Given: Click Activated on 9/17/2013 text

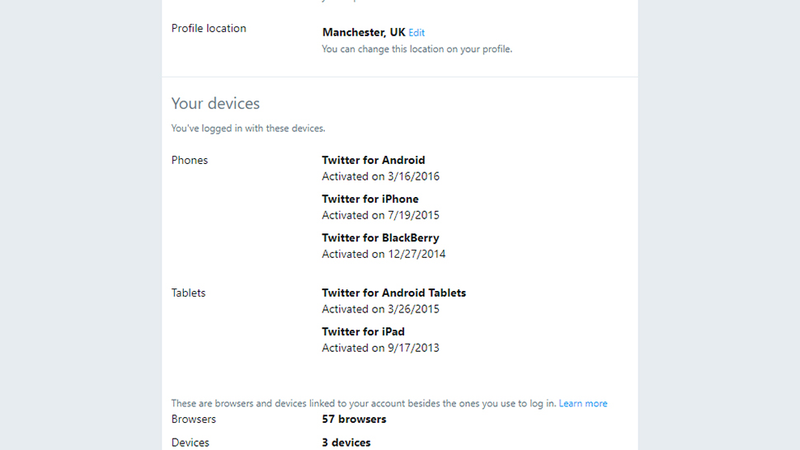Looking at the screenshot, I should [x=381, y=348].
